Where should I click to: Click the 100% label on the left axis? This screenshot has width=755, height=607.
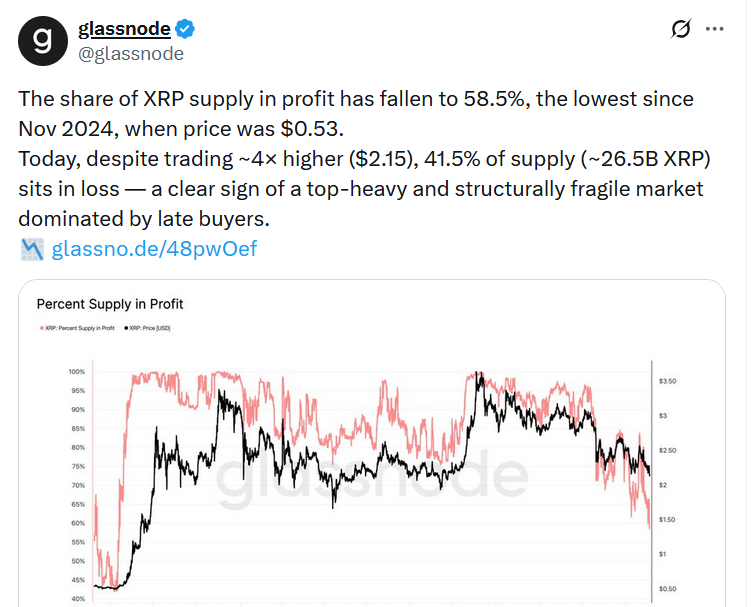click(77, 372)
